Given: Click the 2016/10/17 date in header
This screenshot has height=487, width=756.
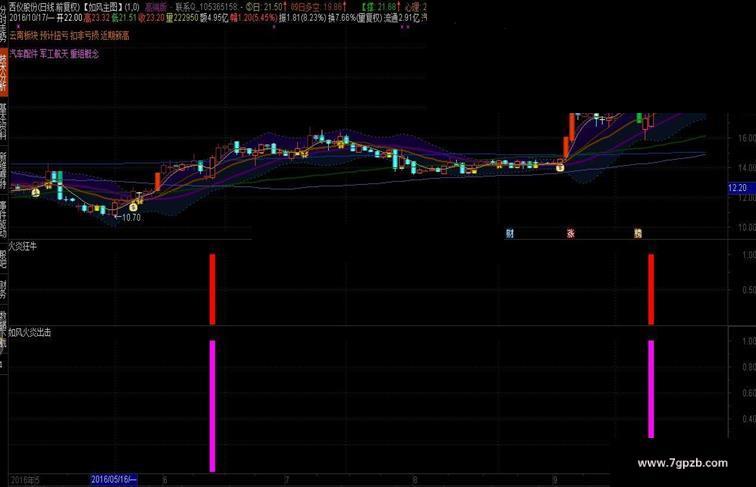Looking at the screenshot, I should [28, 17].
